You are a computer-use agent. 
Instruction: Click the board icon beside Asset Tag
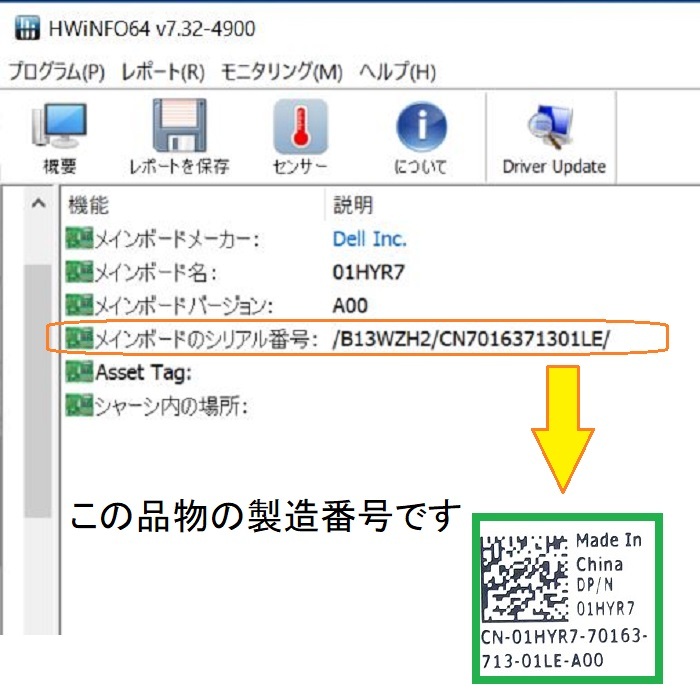[x=79, y=372]
